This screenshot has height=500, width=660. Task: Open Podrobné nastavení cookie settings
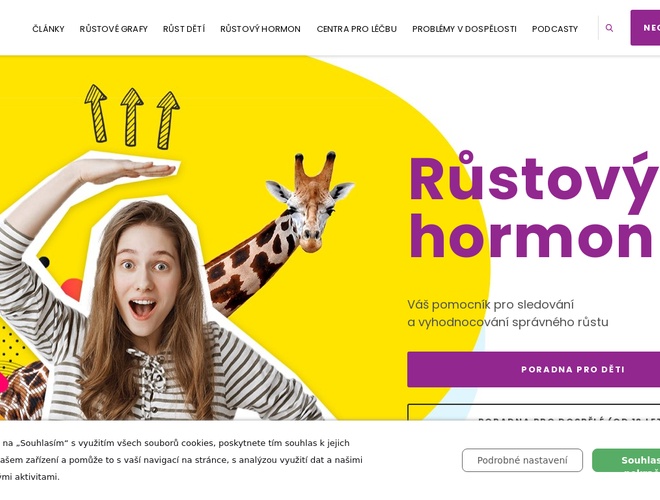coord(522,460)
